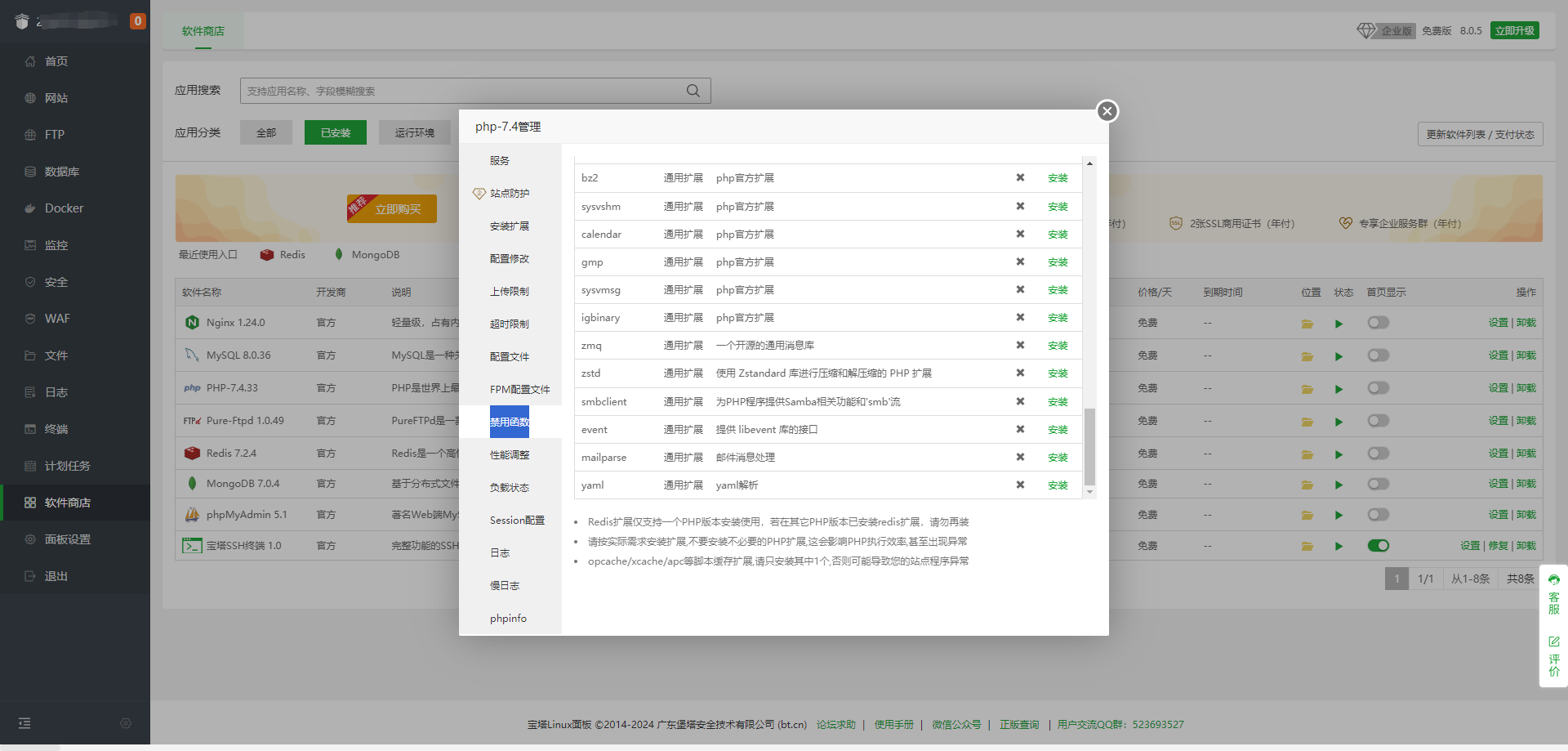Open the Redis recent-use shortcut
This screenshot has height=751, width=1568.
283,255
